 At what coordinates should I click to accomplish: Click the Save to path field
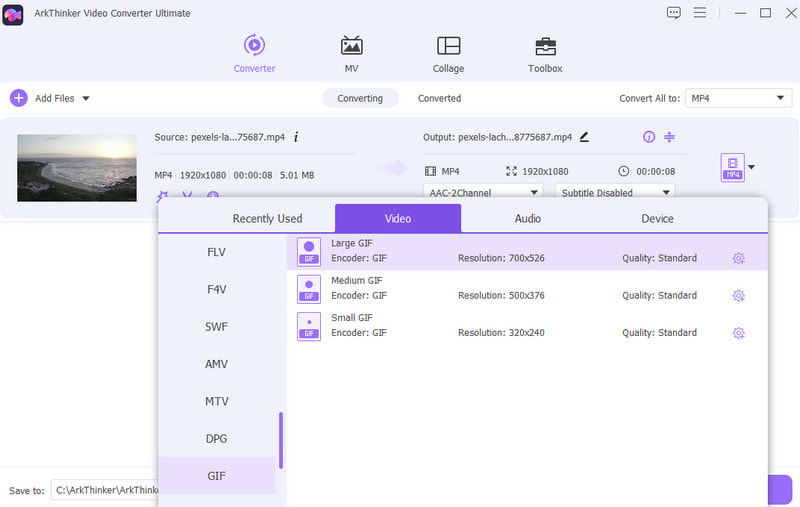(105, 490)
